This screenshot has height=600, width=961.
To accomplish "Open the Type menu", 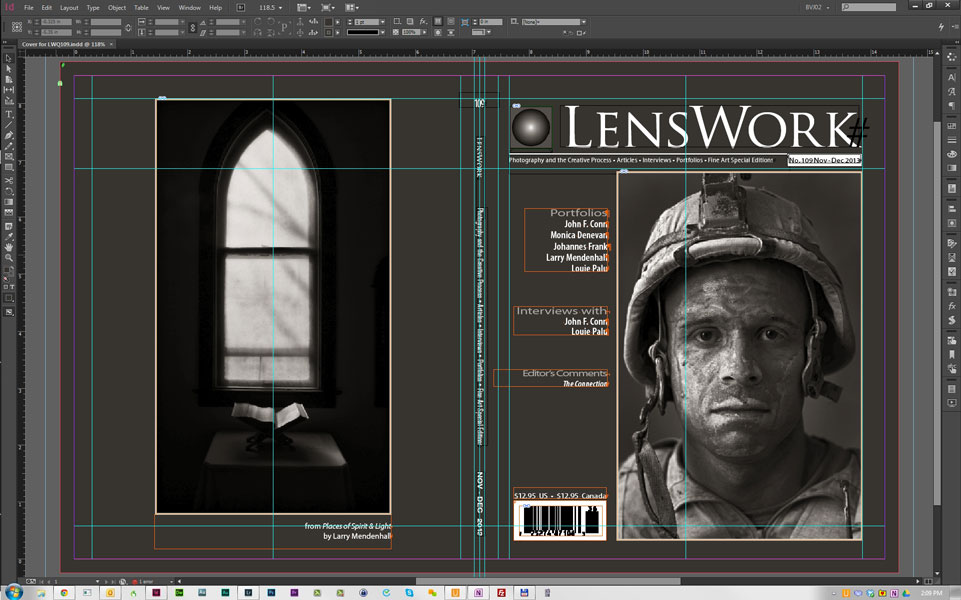I will 93,7.
